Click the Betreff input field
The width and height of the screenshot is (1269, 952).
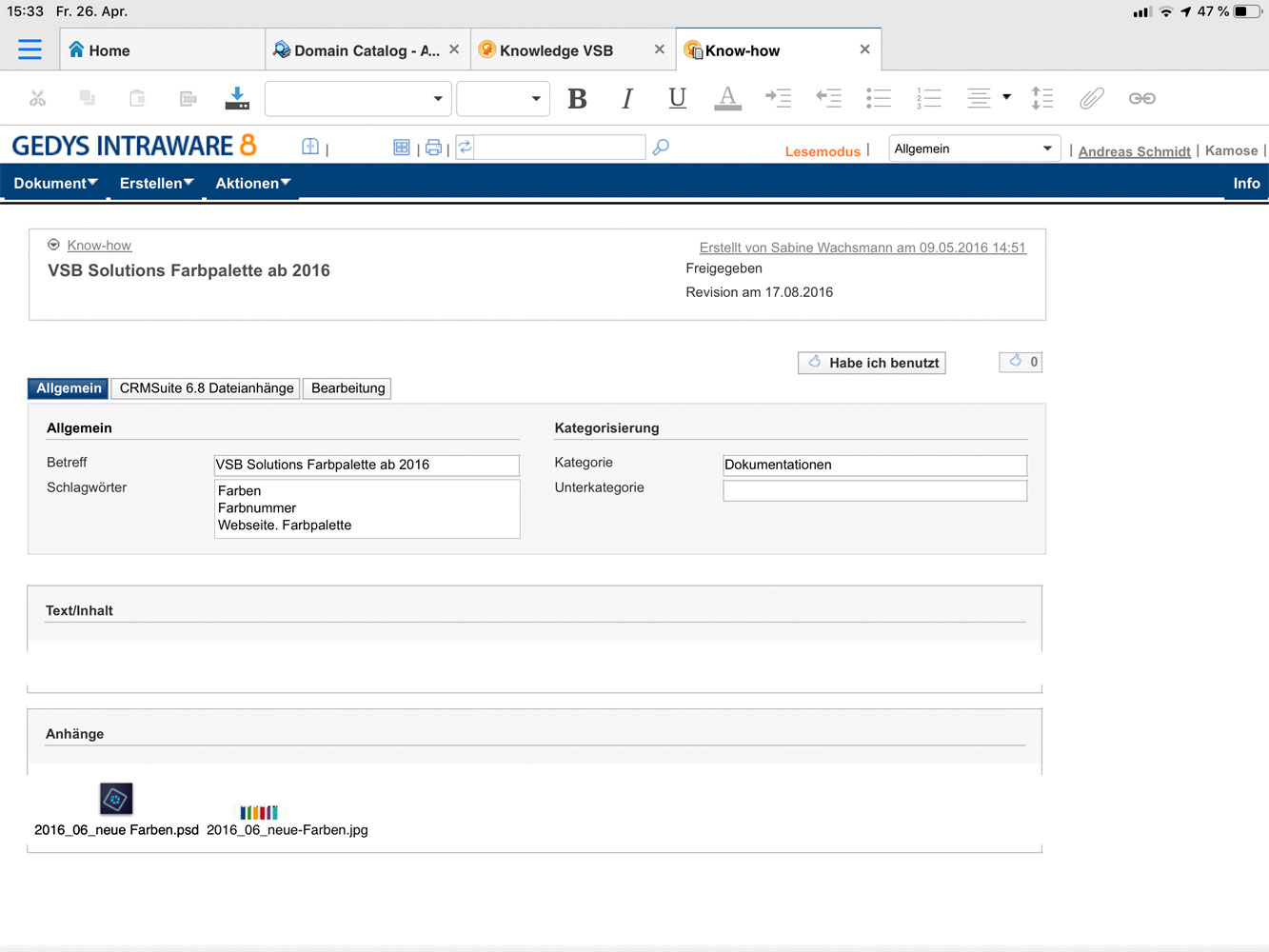tap(367, 465)
